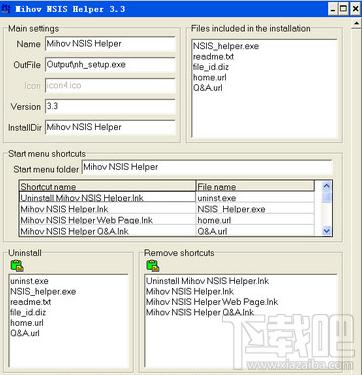Select 'Uninstall Mihov NSIS Helper.lnk' in Remove shortcuts
The height and width of the screenshot is (375, 362).
click(x=207, y=281)
